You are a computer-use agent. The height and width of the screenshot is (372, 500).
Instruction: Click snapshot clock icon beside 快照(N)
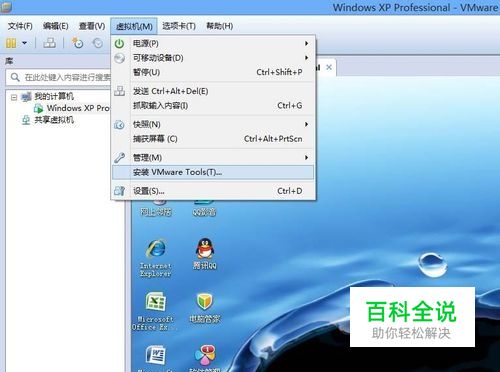119,125
